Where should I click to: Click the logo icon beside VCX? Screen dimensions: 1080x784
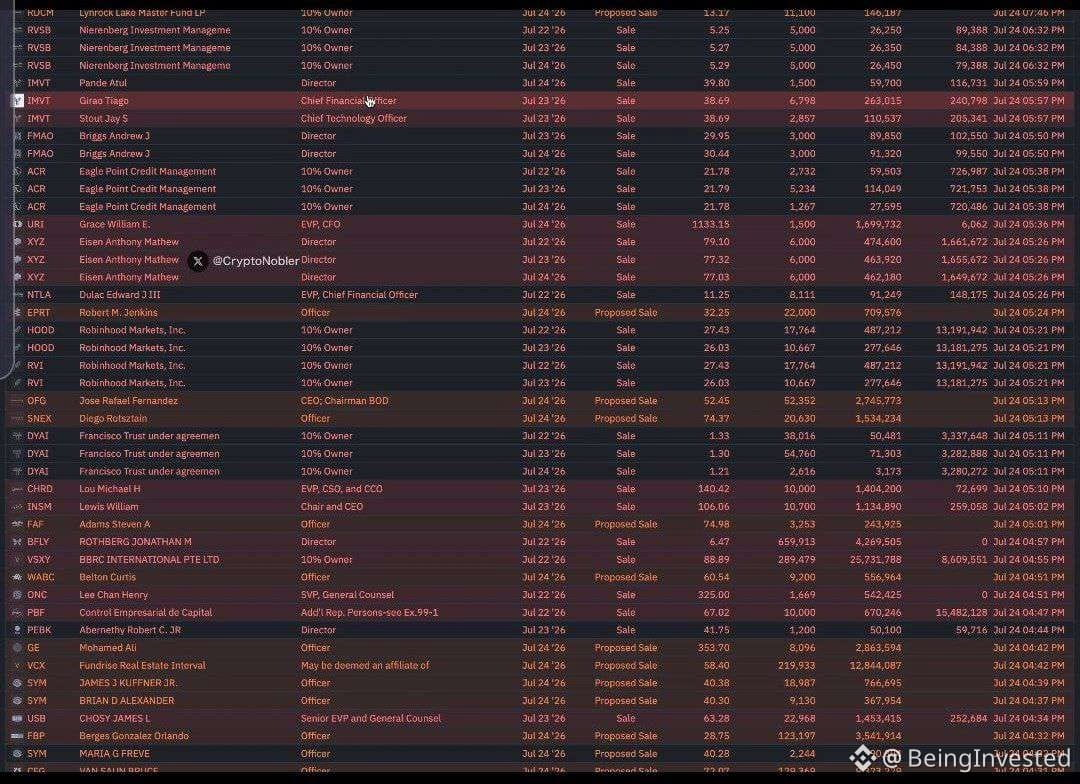point(18,666)
